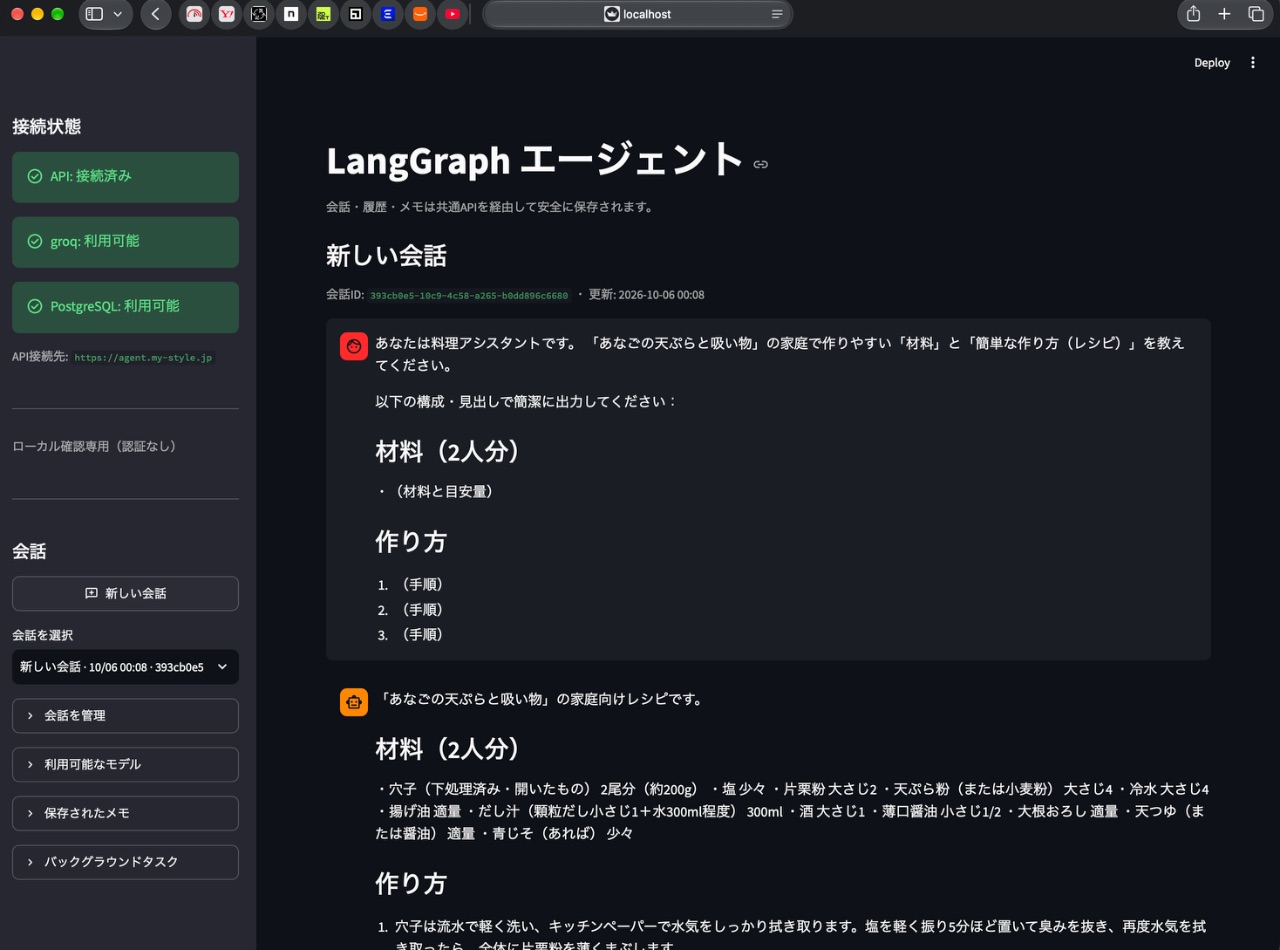Click the LangGraph エージェント title
This screenshot has width=1280, height=950.
(535, 160)
